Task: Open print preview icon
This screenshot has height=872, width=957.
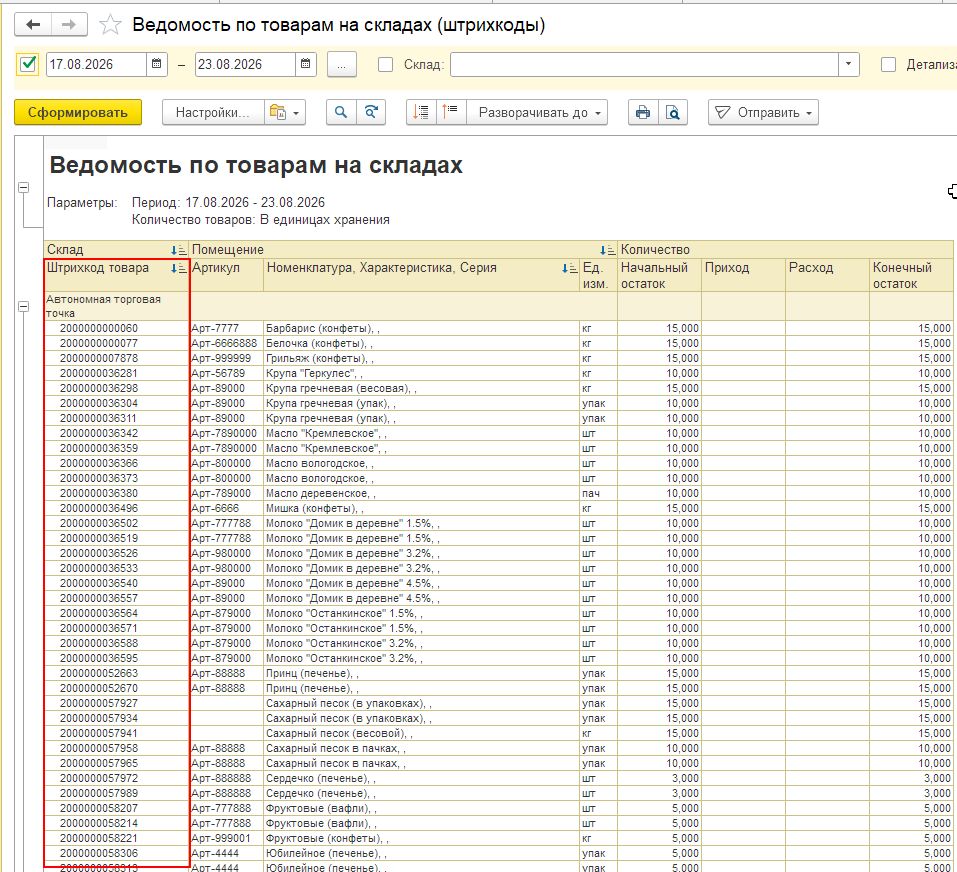Action: pos(673,112)
